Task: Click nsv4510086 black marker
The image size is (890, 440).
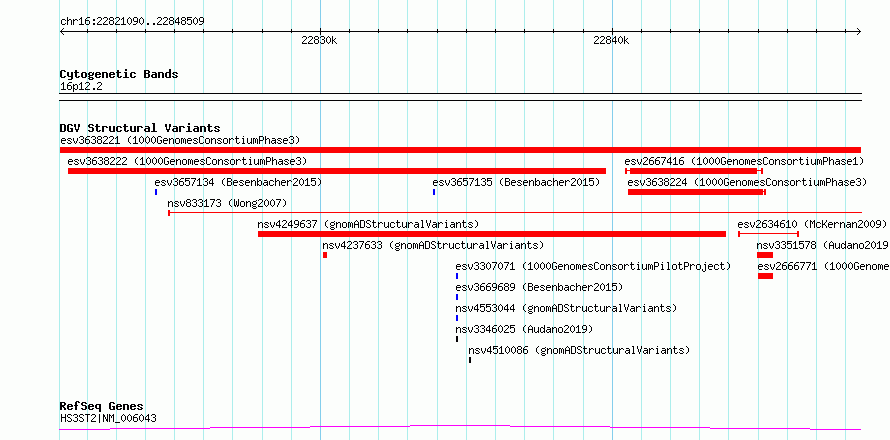Action: point(470,360)
